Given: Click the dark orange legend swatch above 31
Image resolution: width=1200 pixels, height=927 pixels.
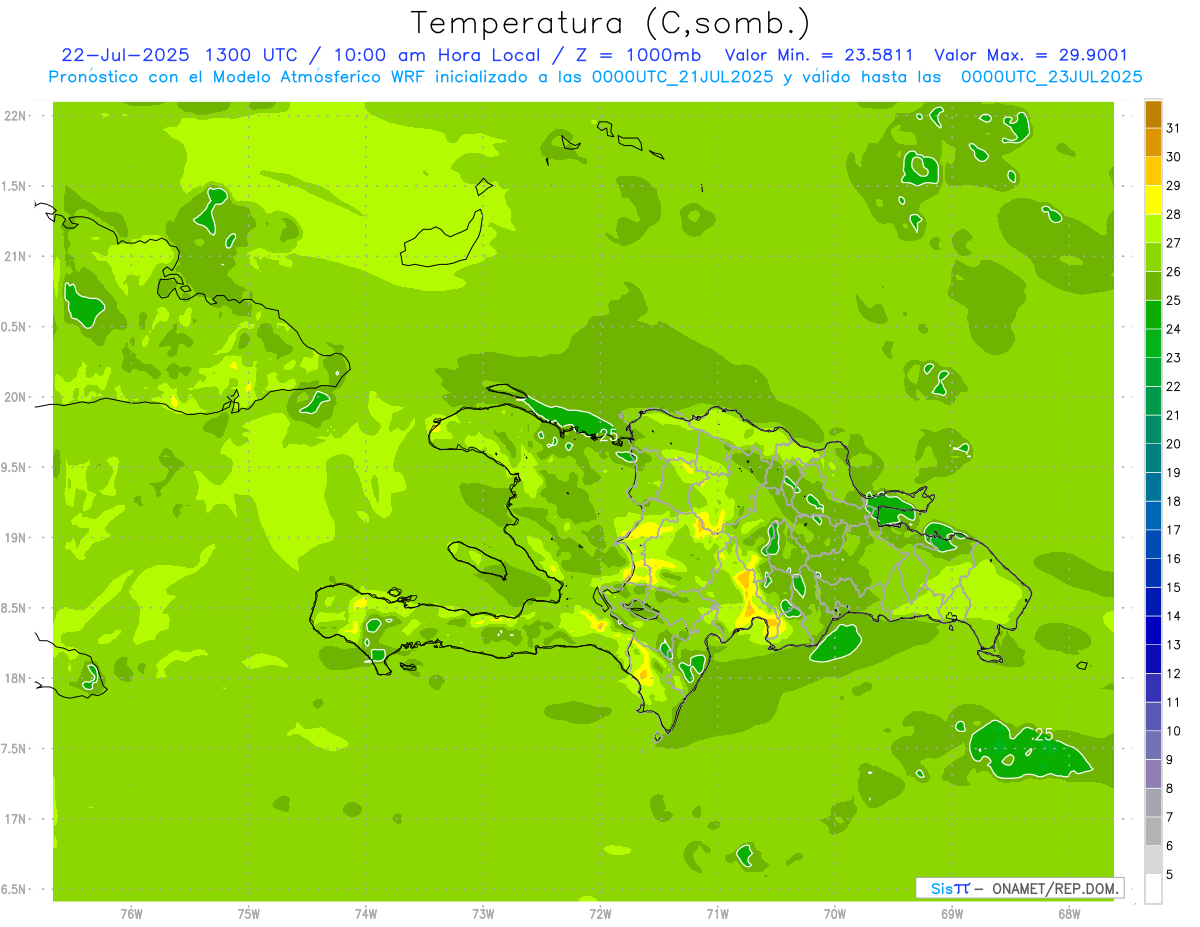Looking at the screenshot, I should coord(1153,114).
